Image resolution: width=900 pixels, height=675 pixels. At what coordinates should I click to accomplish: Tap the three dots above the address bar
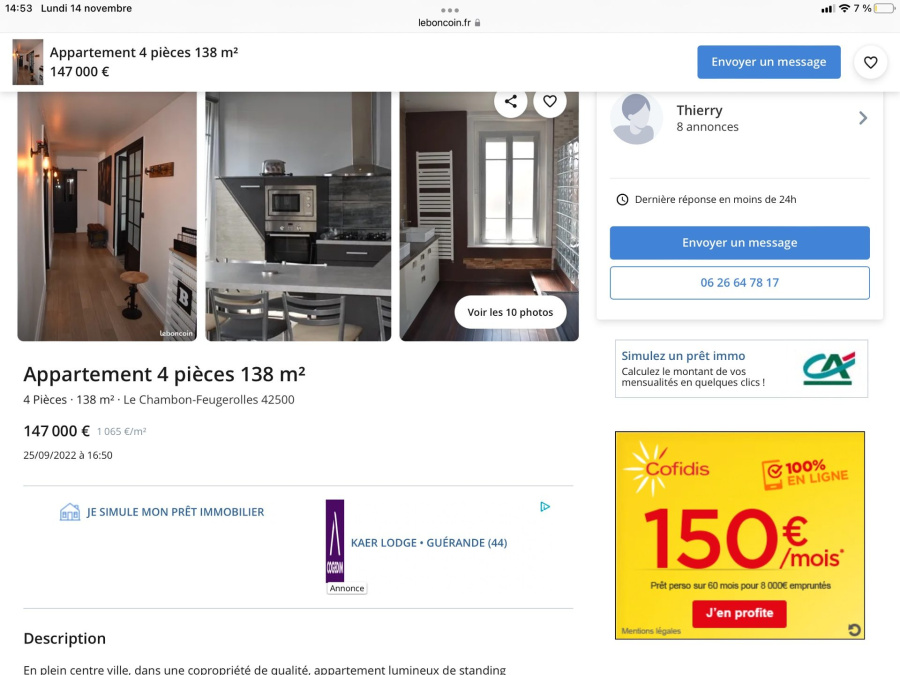449,10
